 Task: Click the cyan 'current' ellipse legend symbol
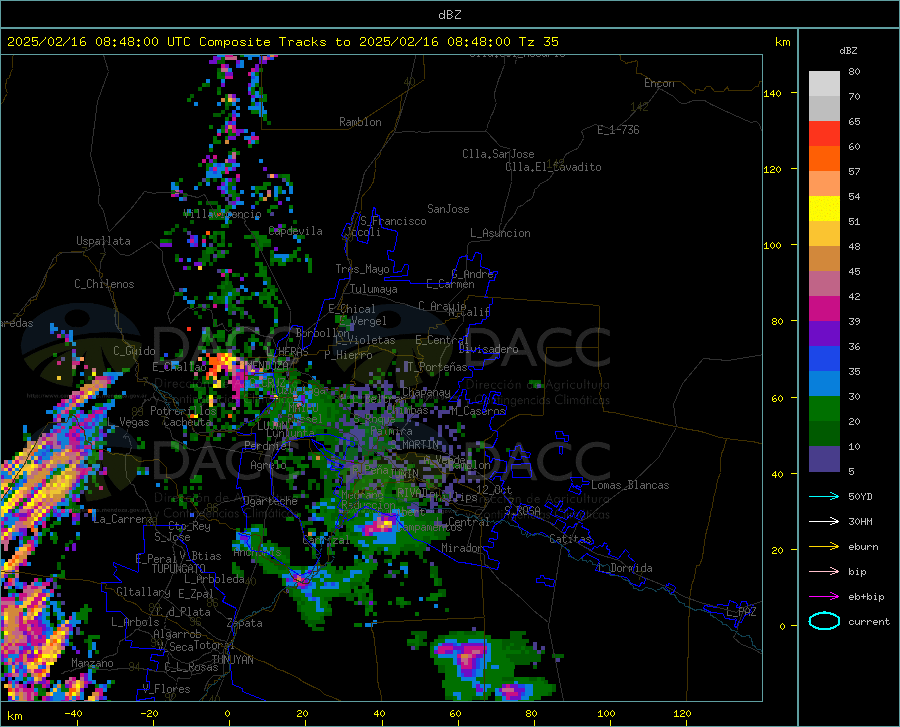click(x=824, y=621)
